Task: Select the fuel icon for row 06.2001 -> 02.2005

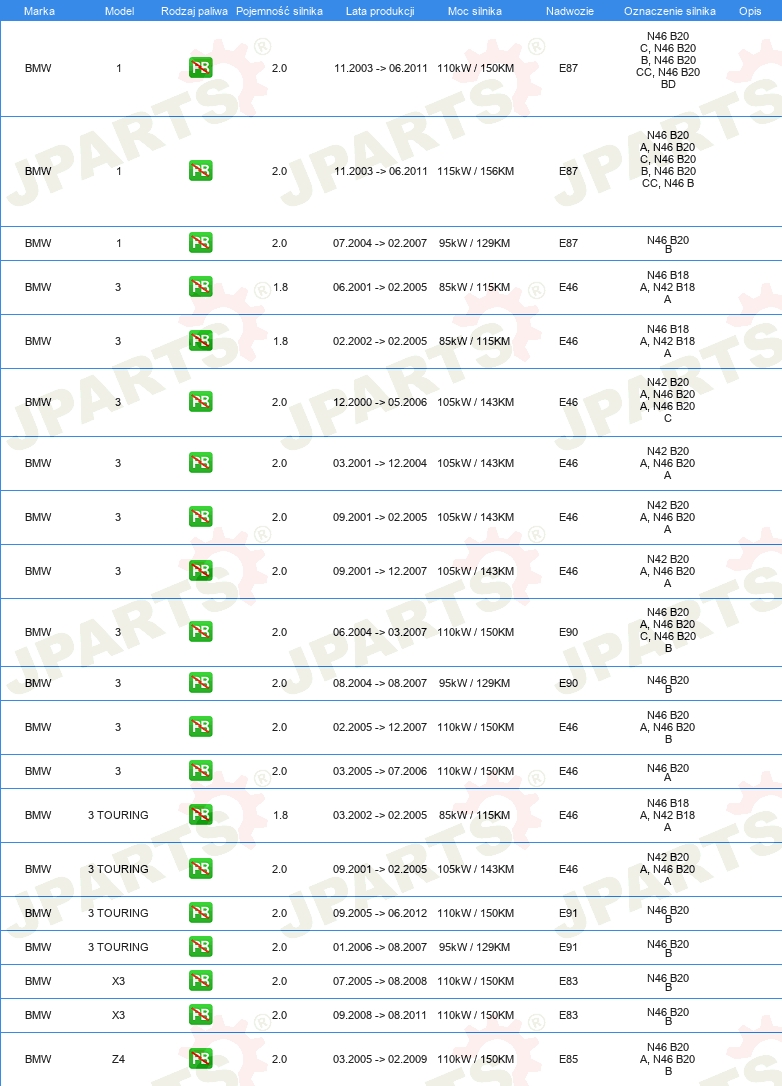Action: pos(201,287)
